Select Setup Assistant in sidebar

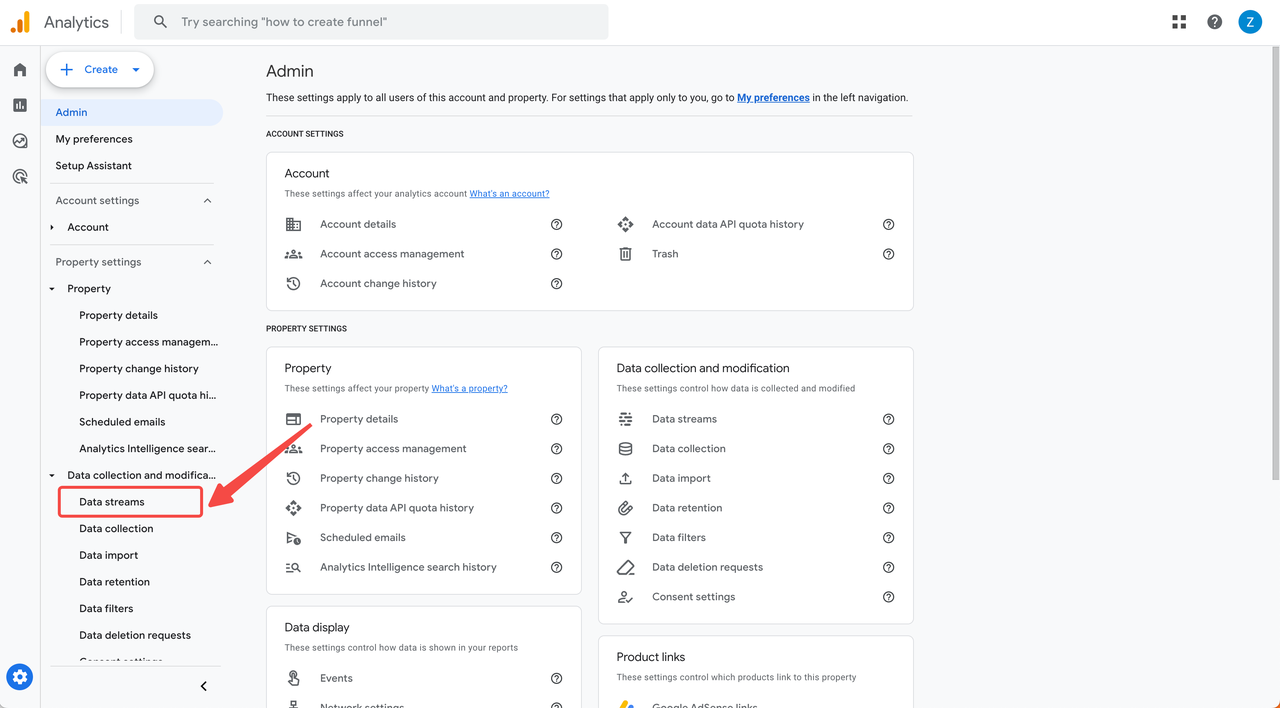point(94,166)
